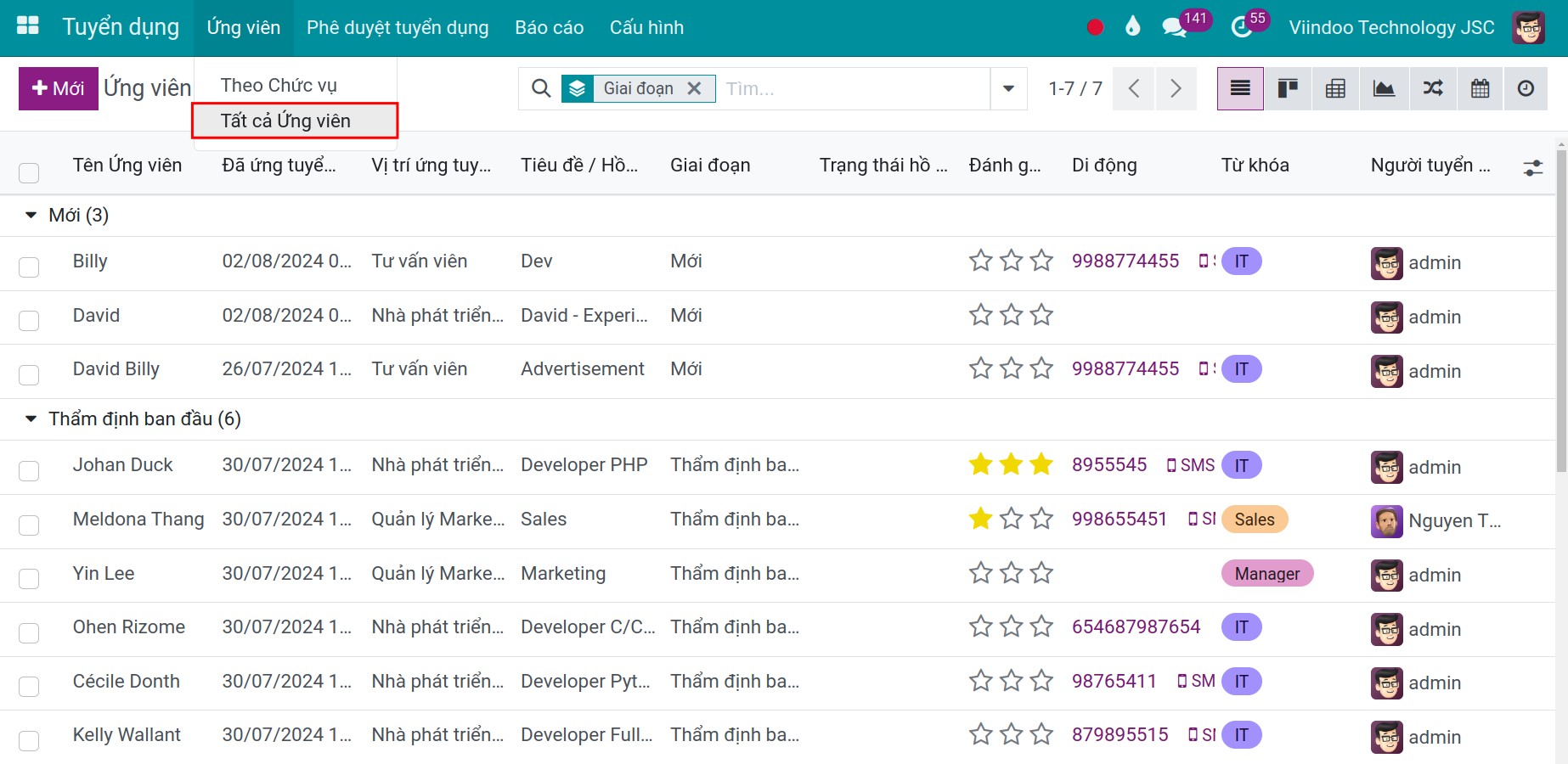Check the box for Kelly Wallant
Viewport: 1568px width, 764px height.
tap(29, 740)
